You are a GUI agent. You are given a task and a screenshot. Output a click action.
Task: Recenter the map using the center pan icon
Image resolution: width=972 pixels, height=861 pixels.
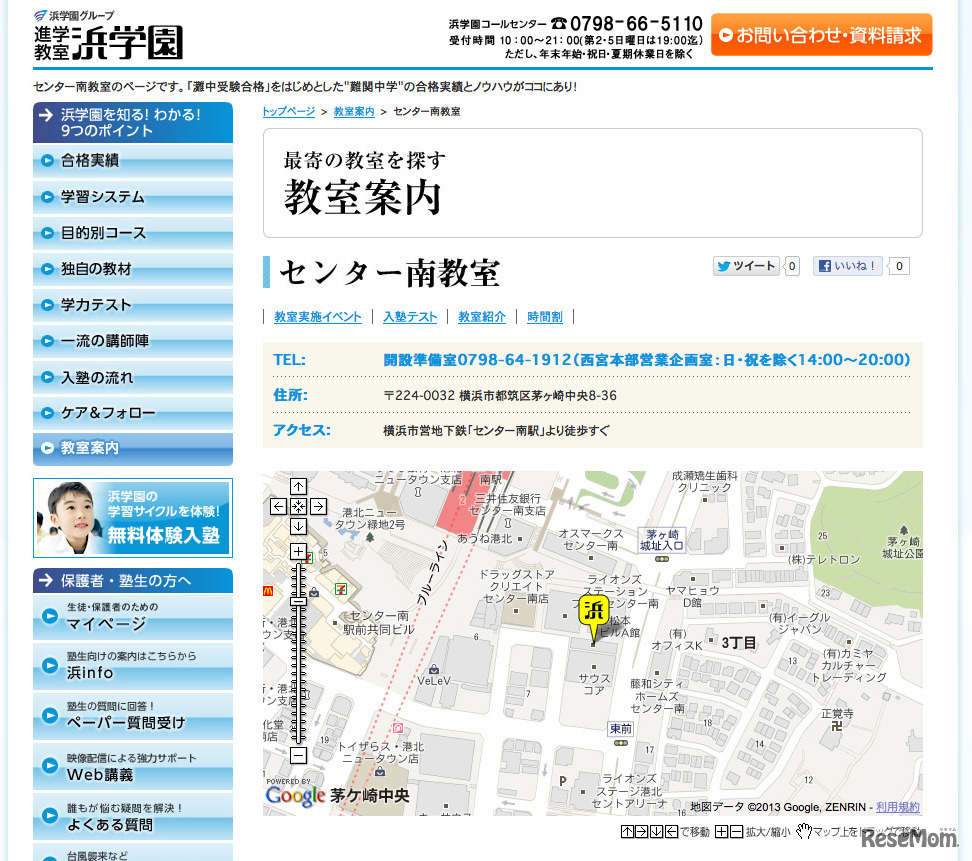pyautogui.click(x=298, y=506)
